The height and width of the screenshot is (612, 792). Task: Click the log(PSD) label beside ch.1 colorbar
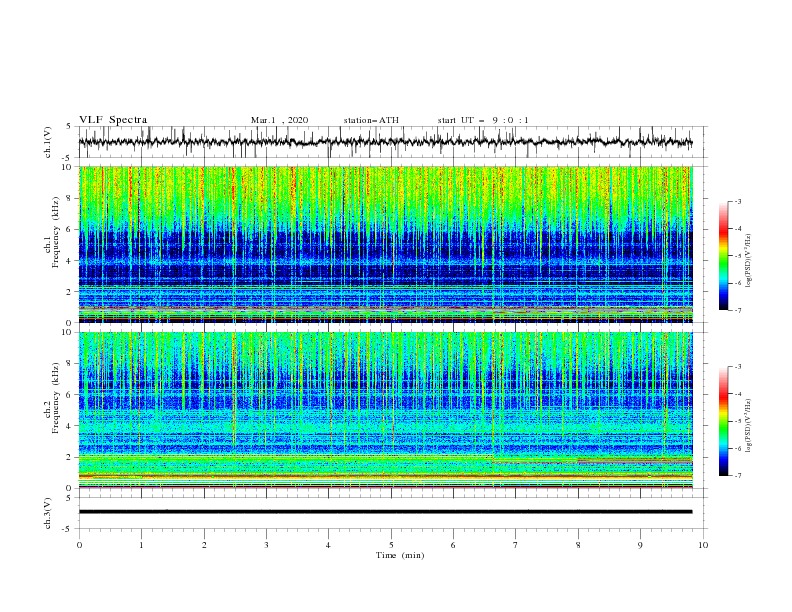coord(750,261)
